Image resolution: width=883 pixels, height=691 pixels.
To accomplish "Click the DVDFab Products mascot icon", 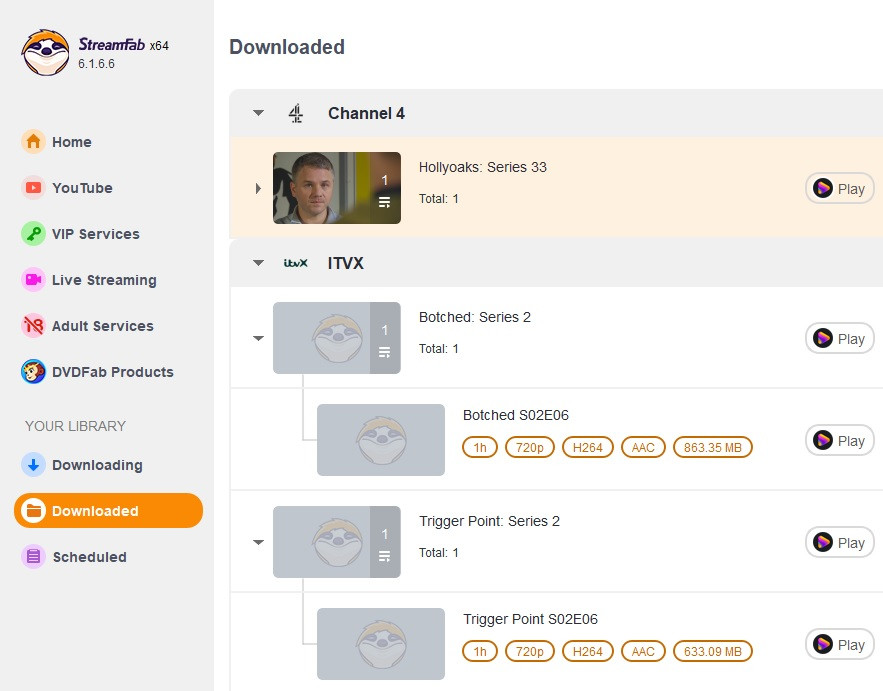I will (33, 372).
